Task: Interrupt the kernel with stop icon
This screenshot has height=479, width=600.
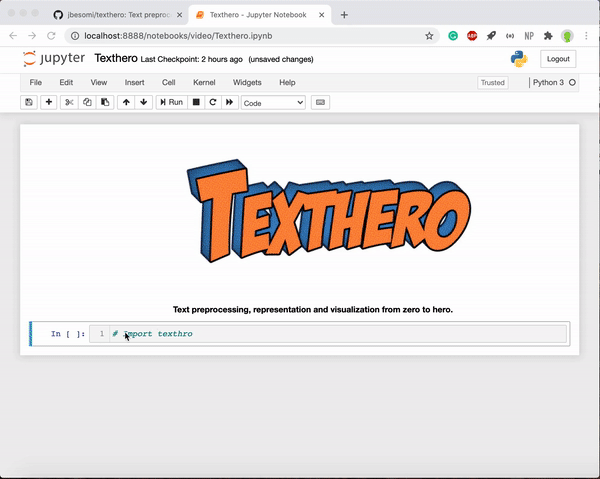Action: coord(196,102)
